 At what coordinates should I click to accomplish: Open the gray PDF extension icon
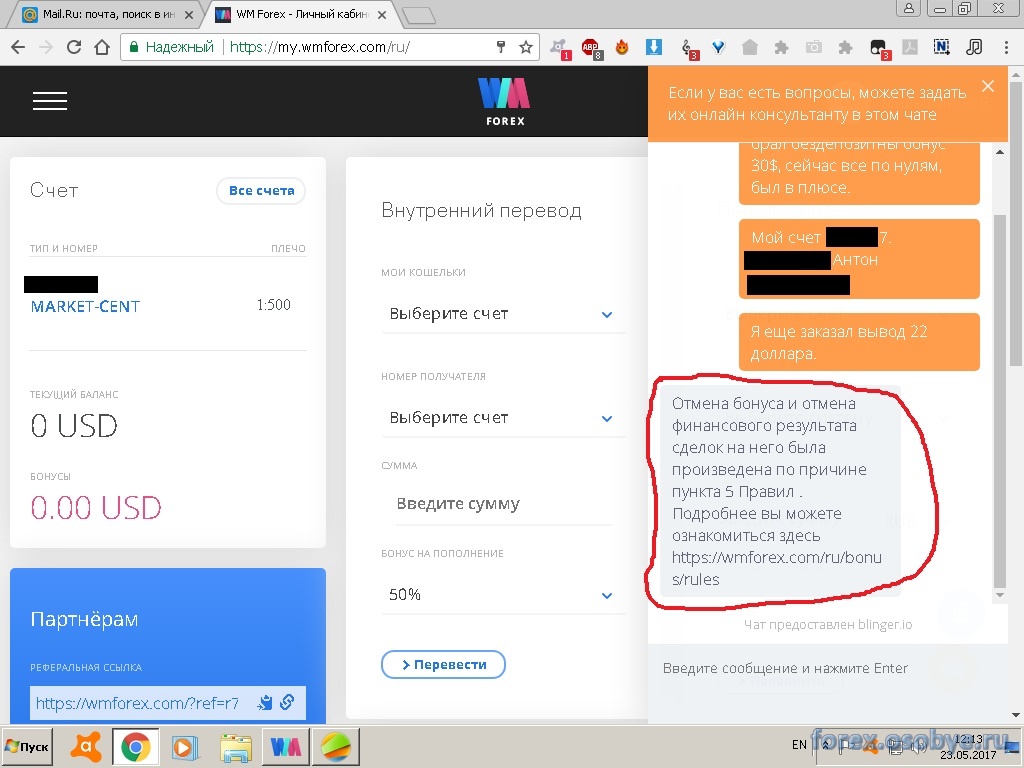(x=910, y=47)
